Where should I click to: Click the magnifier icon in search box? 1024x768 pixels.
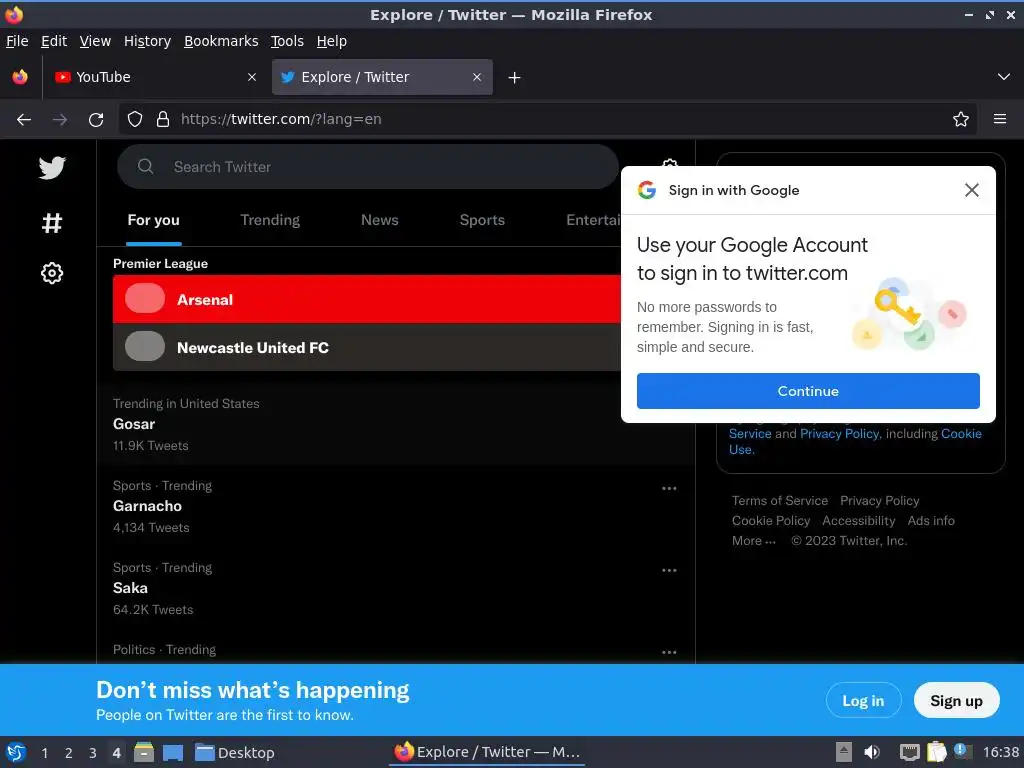[x=146, y=167]
